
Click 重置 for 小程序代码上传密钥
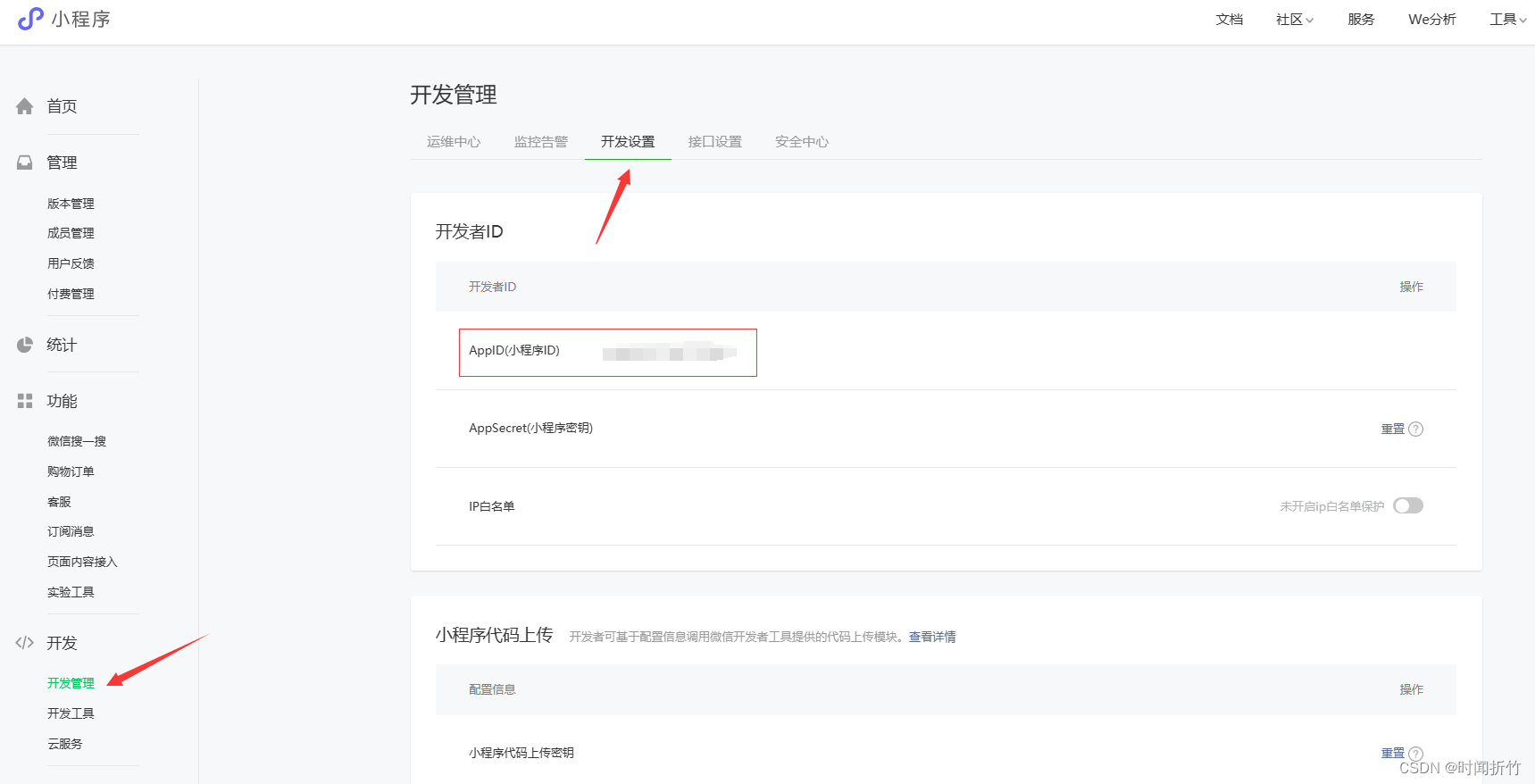click(x=1393, y=754)
